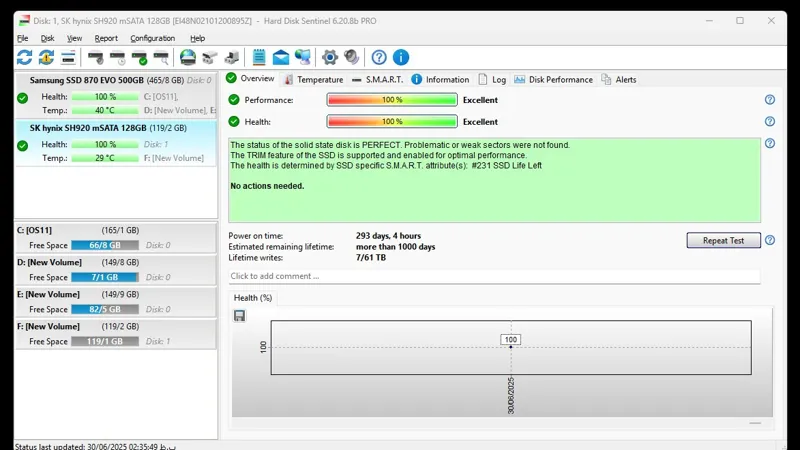This screenshot has height=450, width=800.
Task: Click the help icon beside the Health rating
Action: (770, 122)
